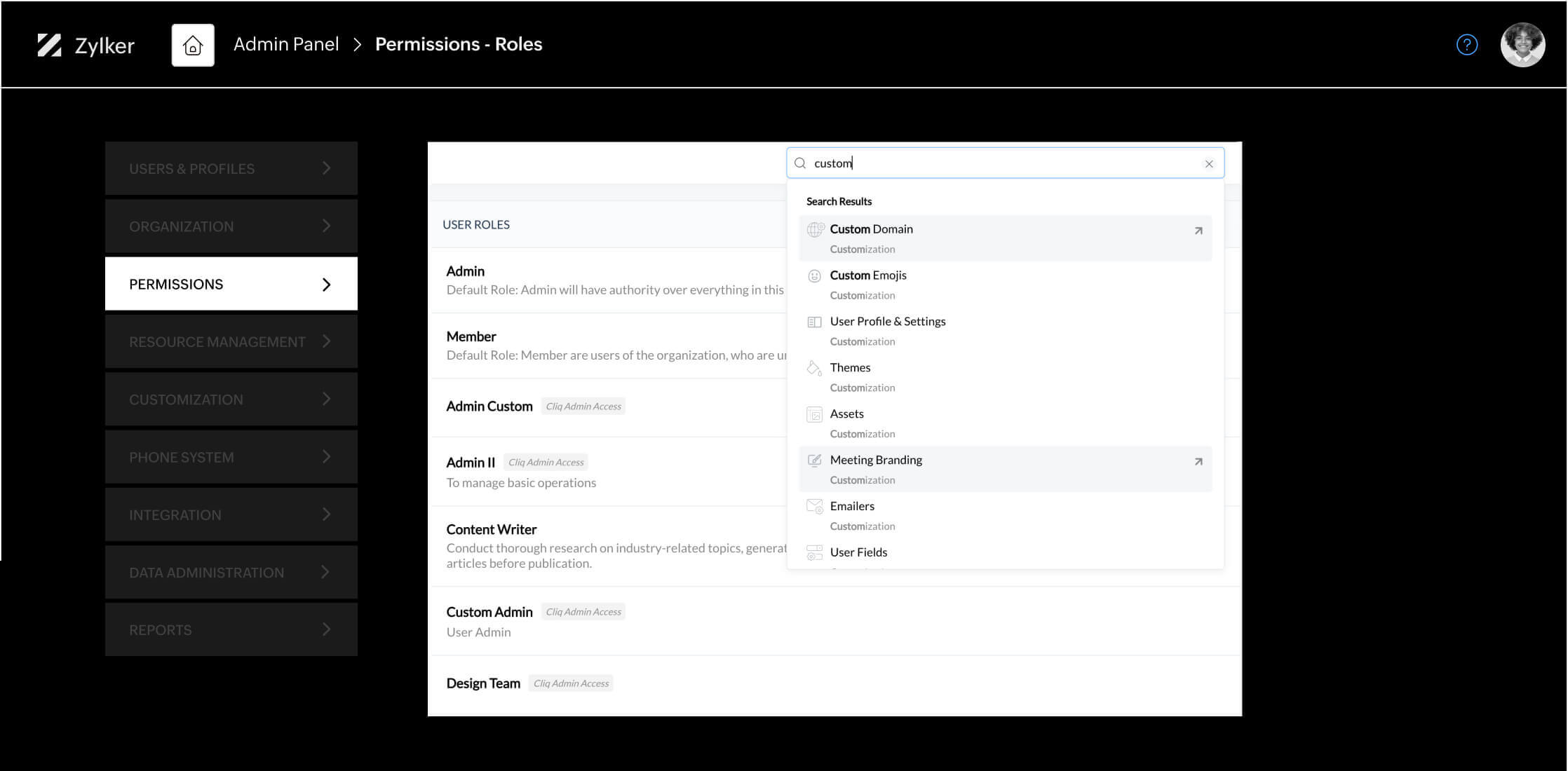Expand the ORGANIZATION menu section
The width and height of the screenshot is (1568, 771).
click(x=231, y=226)
